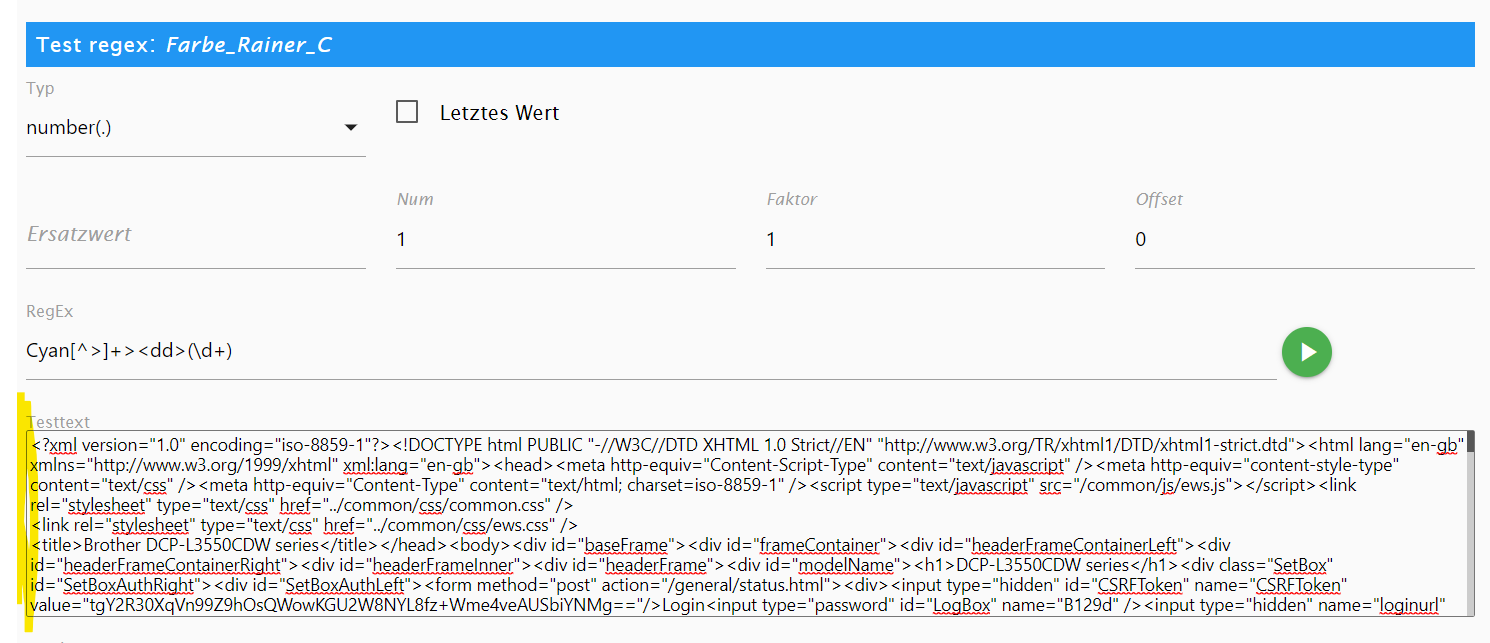This screenshot has height=643, width=1490.
Task: Edit the Faktor field value
Action: 935,239
